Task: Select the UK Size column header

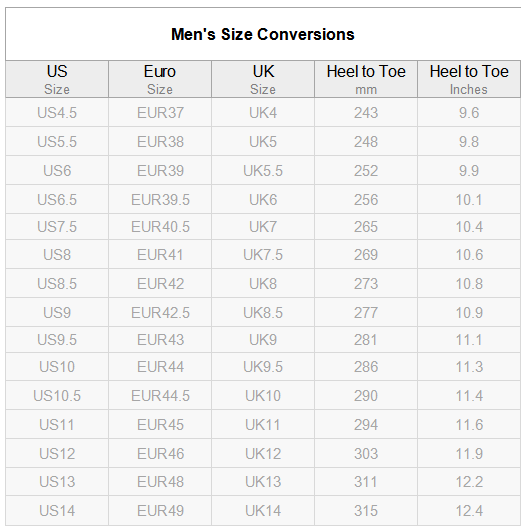Action: click(x=263, y=79)
